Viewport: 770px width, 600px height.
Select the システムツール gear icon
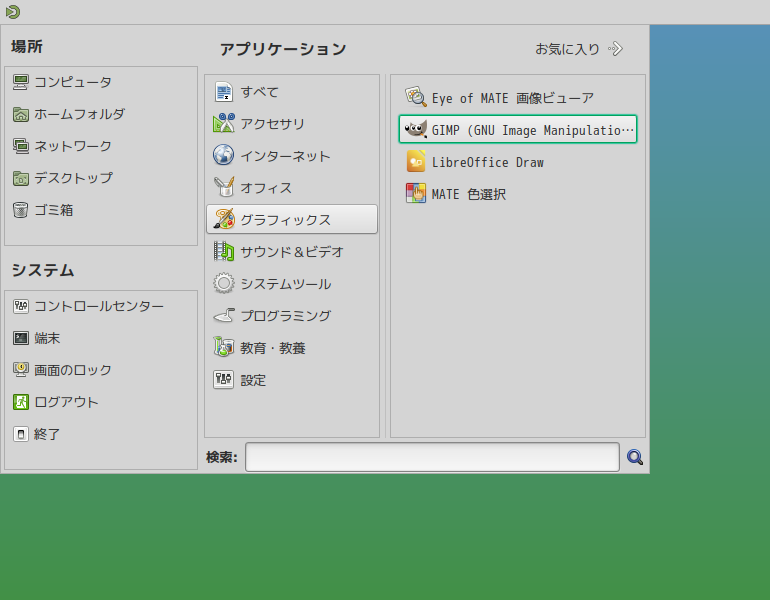click(223, 283)
